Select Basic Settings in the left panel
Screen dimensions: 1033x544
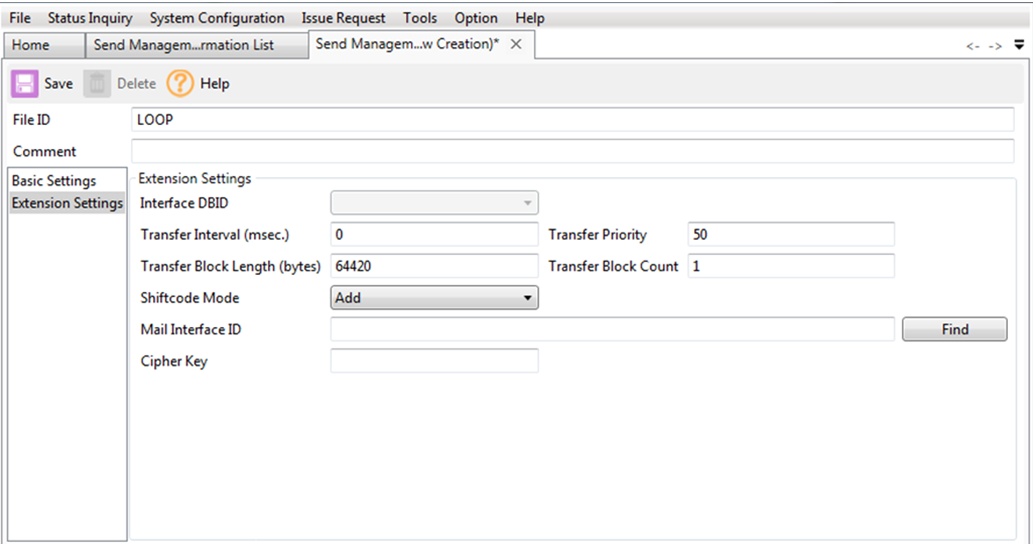tap(54, 181)
